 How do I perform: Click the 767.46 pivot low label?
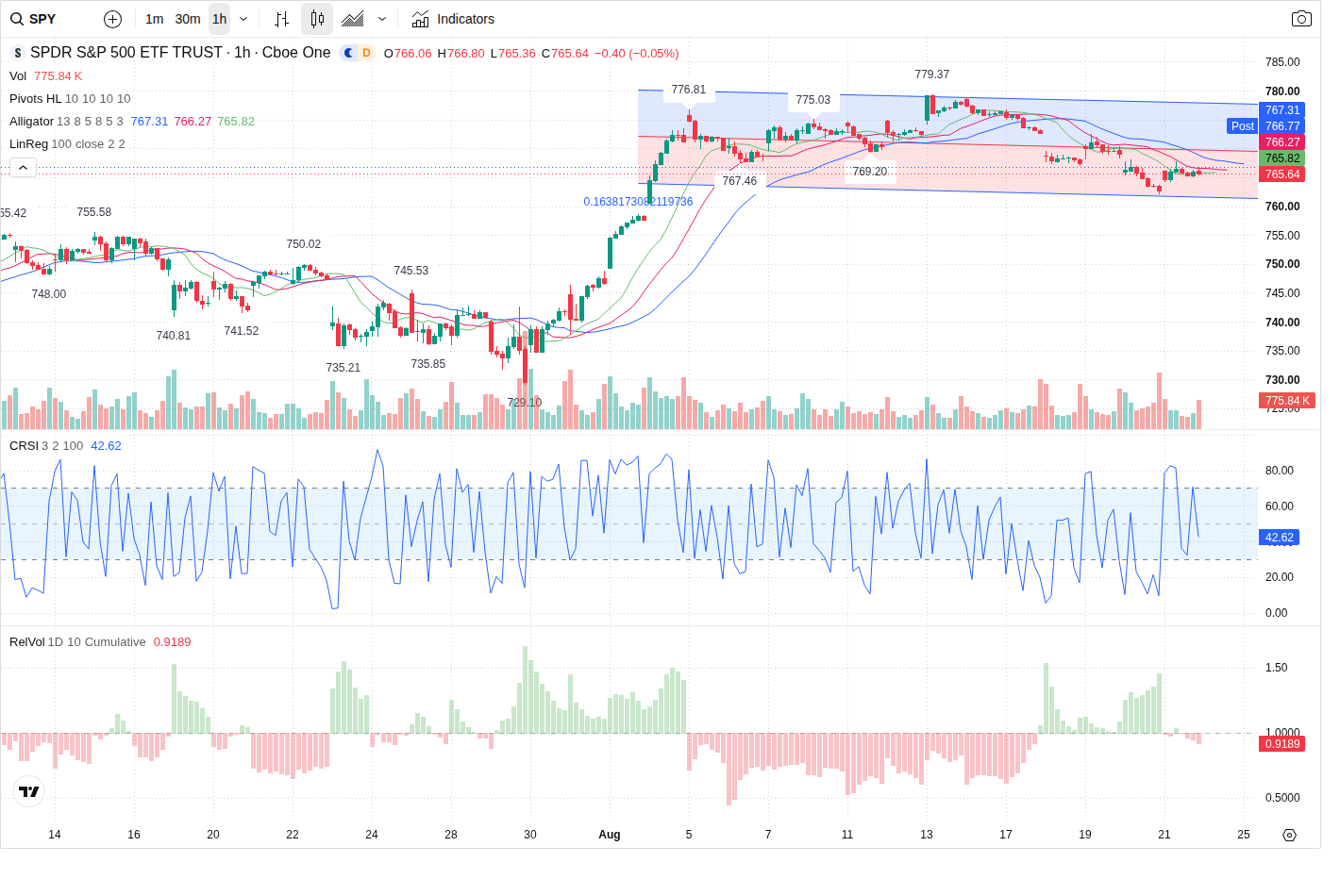(x=740, y=181)
